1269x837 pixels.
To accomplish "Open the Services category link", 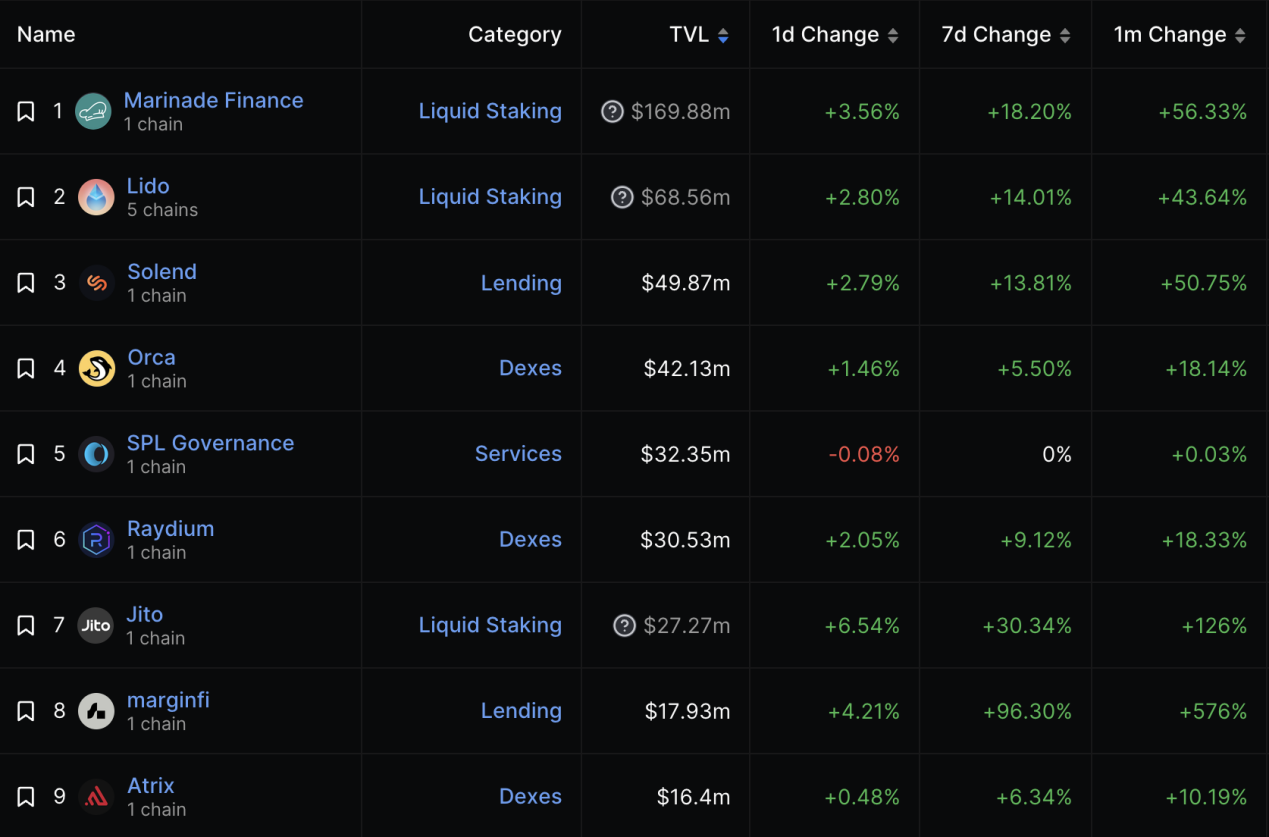I will [518, 454].
